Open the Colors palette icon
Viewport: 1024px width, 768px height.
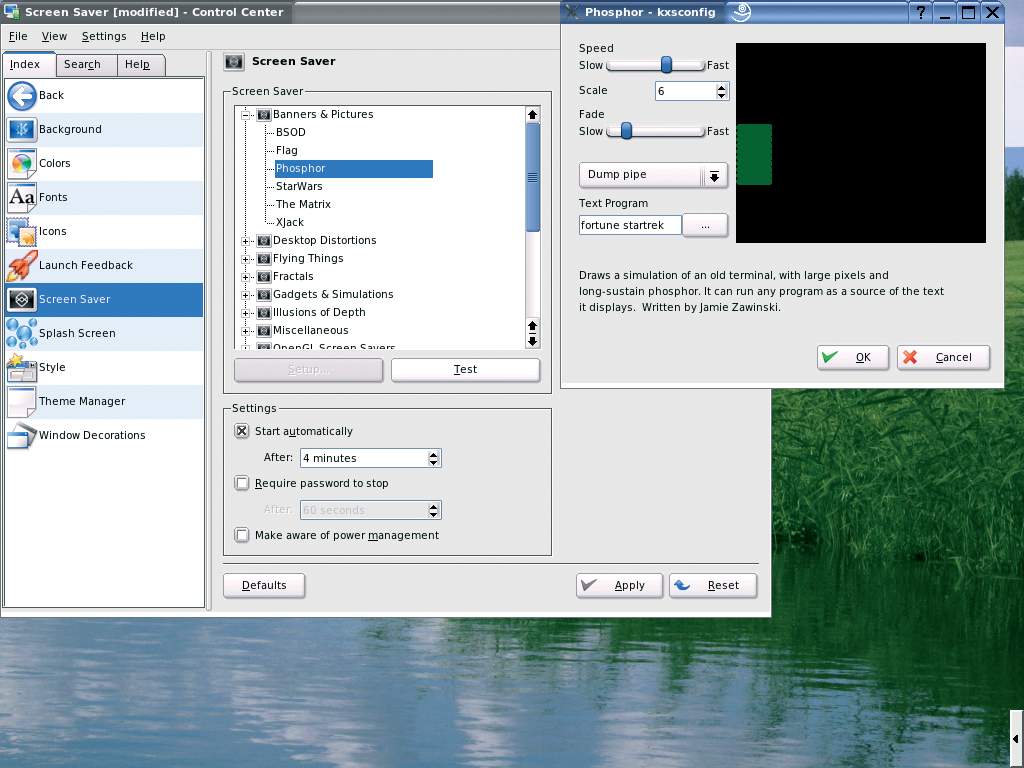point(22,163)
